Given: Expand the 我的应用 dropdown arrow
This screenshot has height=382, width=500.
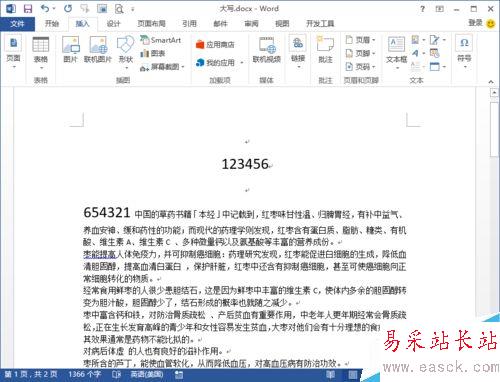Looking at the screenshot, I should [242, 63].
